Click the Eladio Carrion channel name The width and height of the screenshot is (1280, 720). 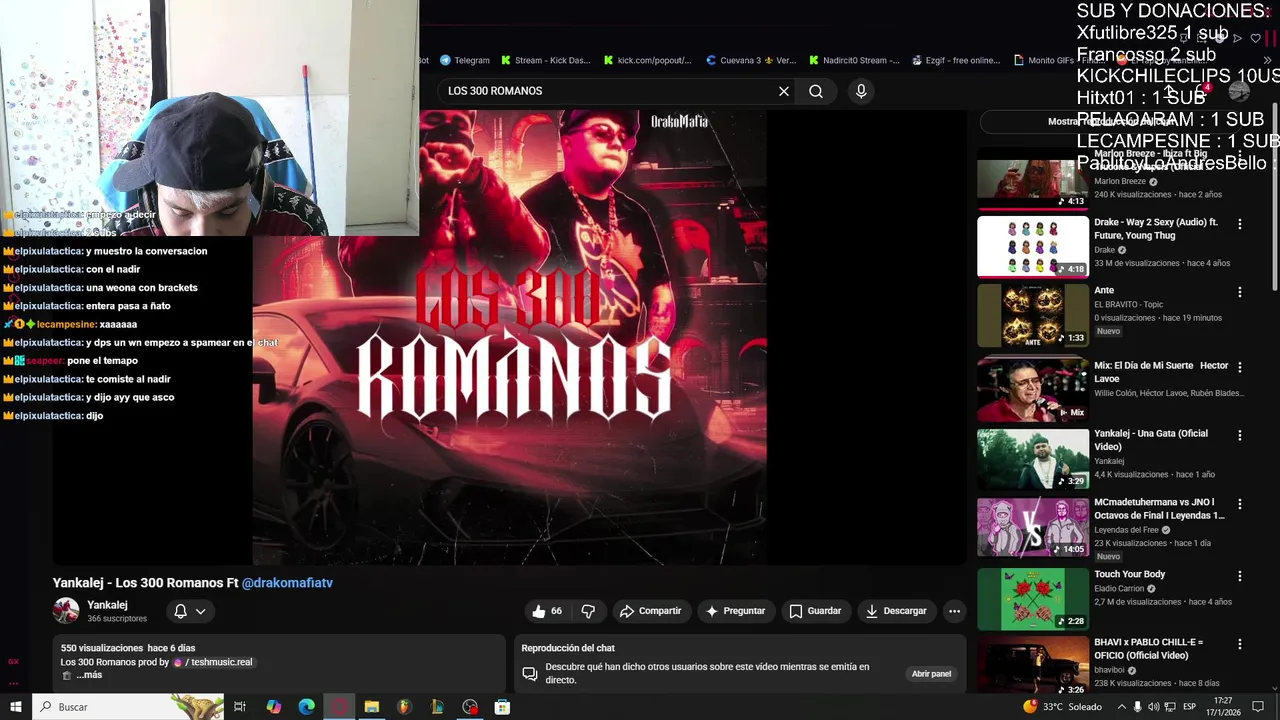1119,589
